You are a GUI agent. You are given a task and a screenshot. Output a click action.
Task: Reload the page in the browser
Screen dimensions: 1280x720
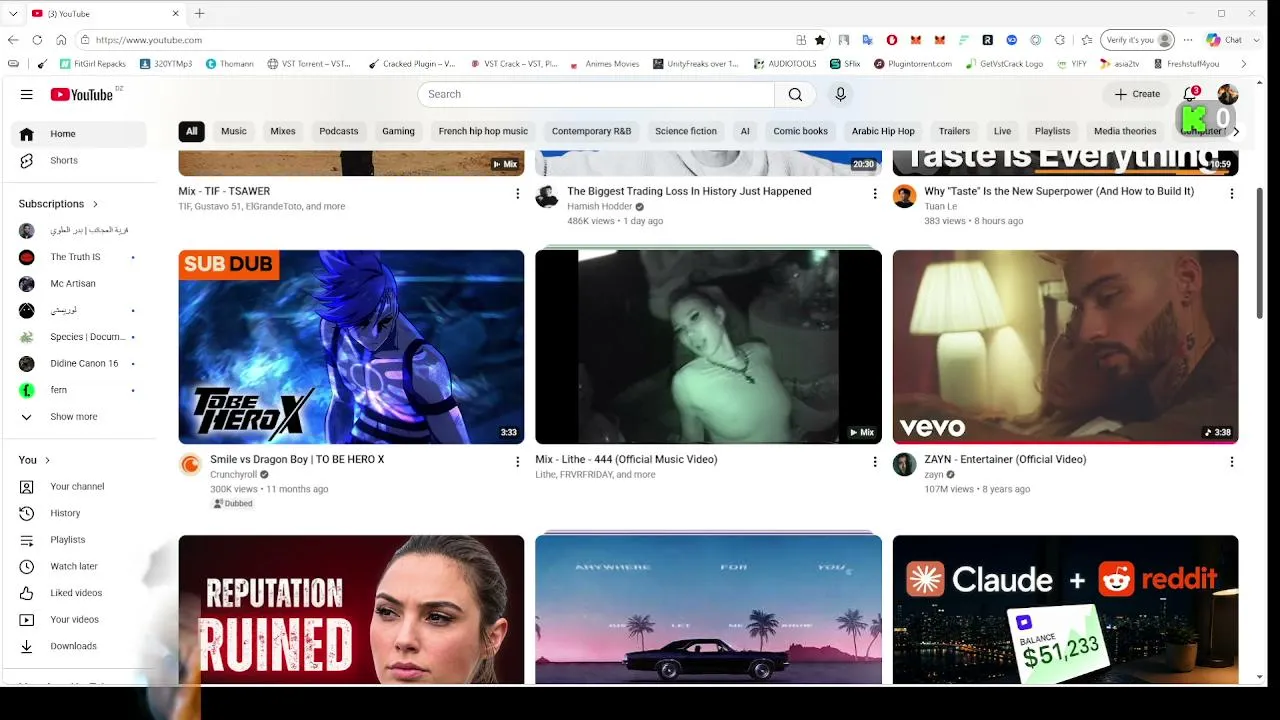click(x=37, y=40)
